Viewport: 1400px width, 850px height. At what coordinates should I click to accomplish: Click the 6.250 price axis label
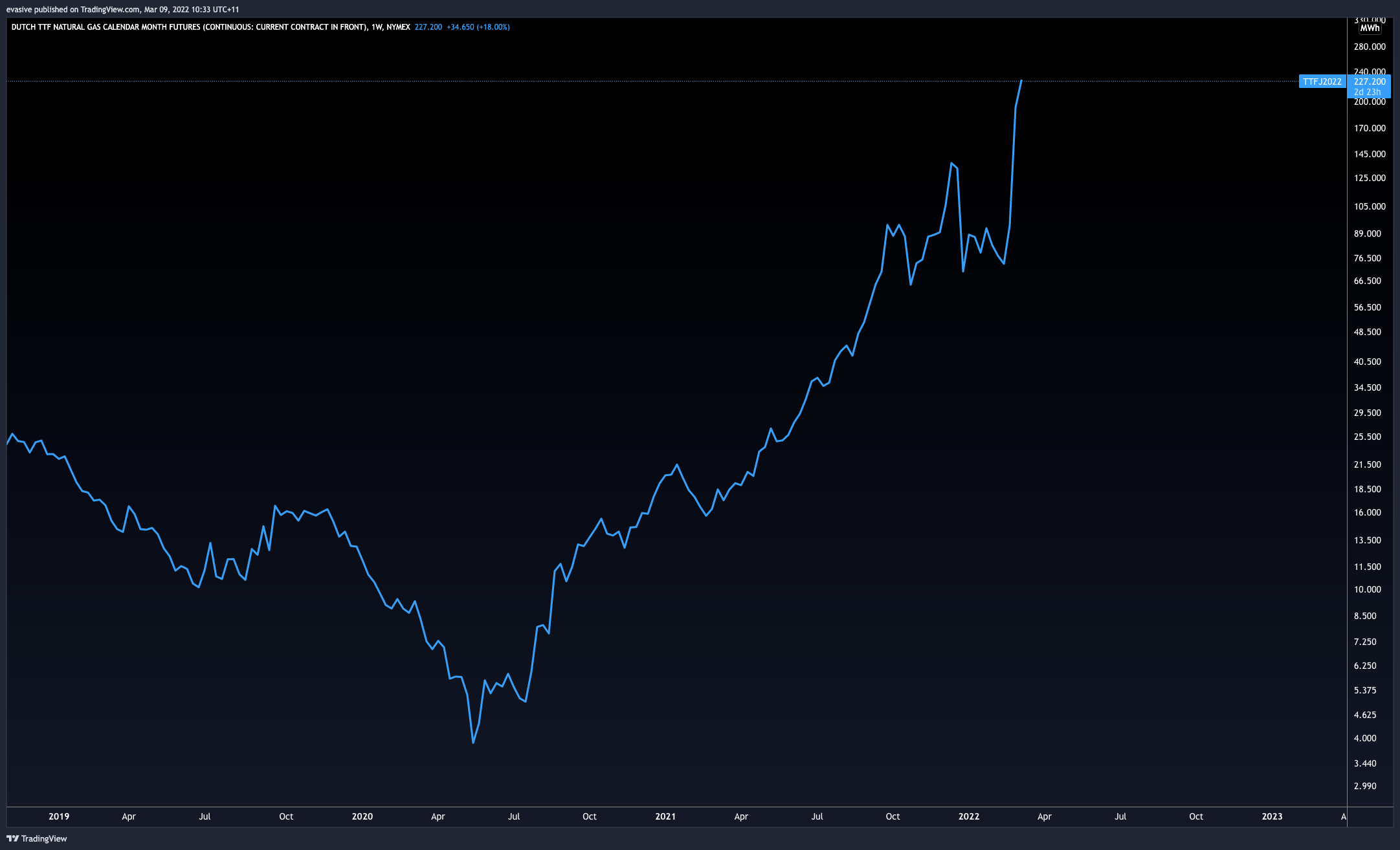[x=1365, y=666]
